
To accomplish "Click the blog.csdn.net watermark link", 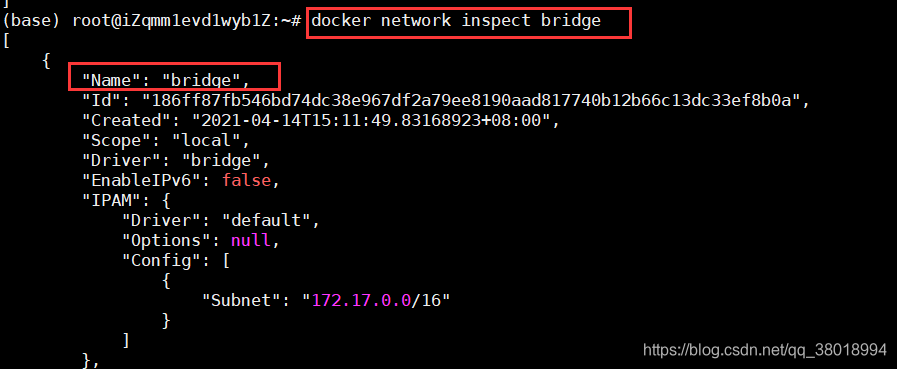I will point(765,350).
